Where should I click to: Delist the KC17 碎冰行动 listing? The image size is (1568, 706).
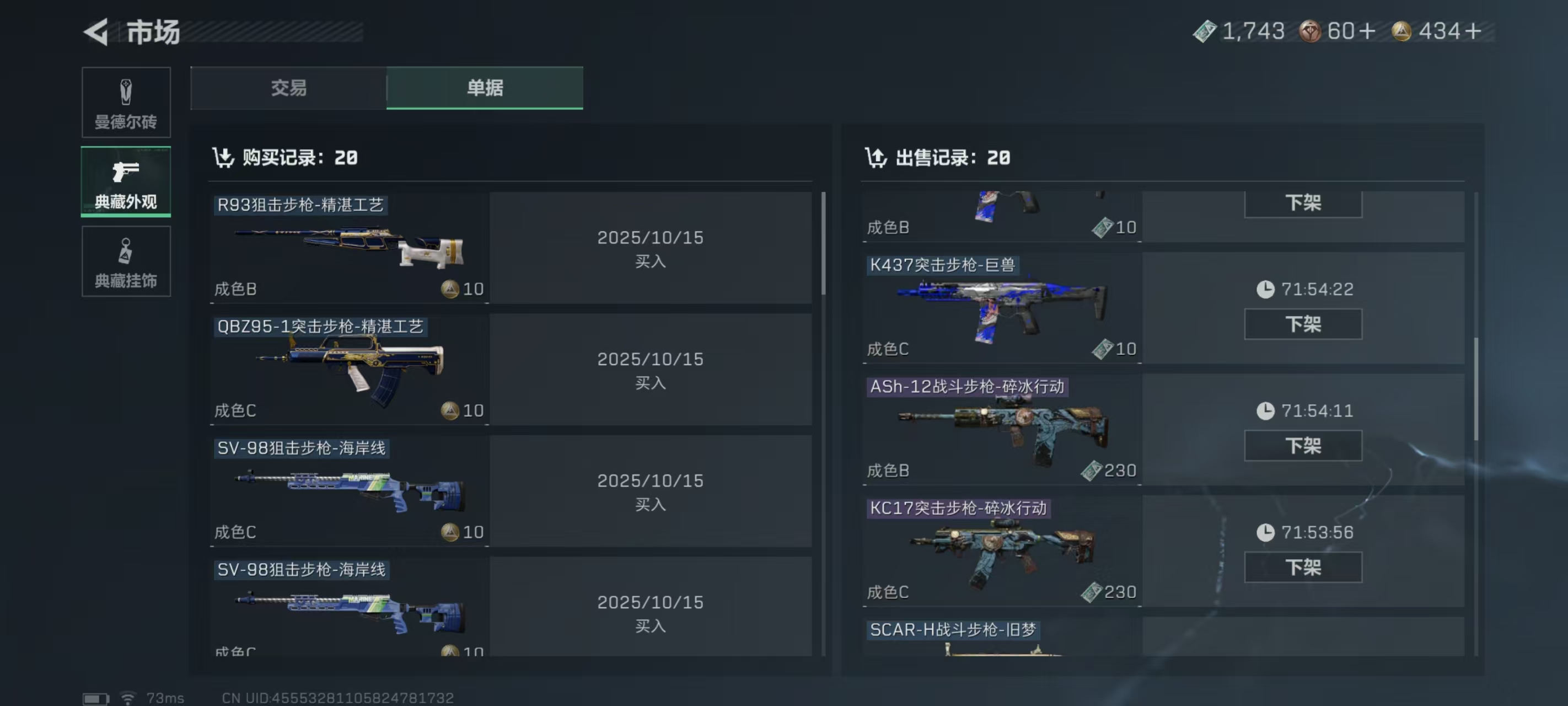(1303, 568)
